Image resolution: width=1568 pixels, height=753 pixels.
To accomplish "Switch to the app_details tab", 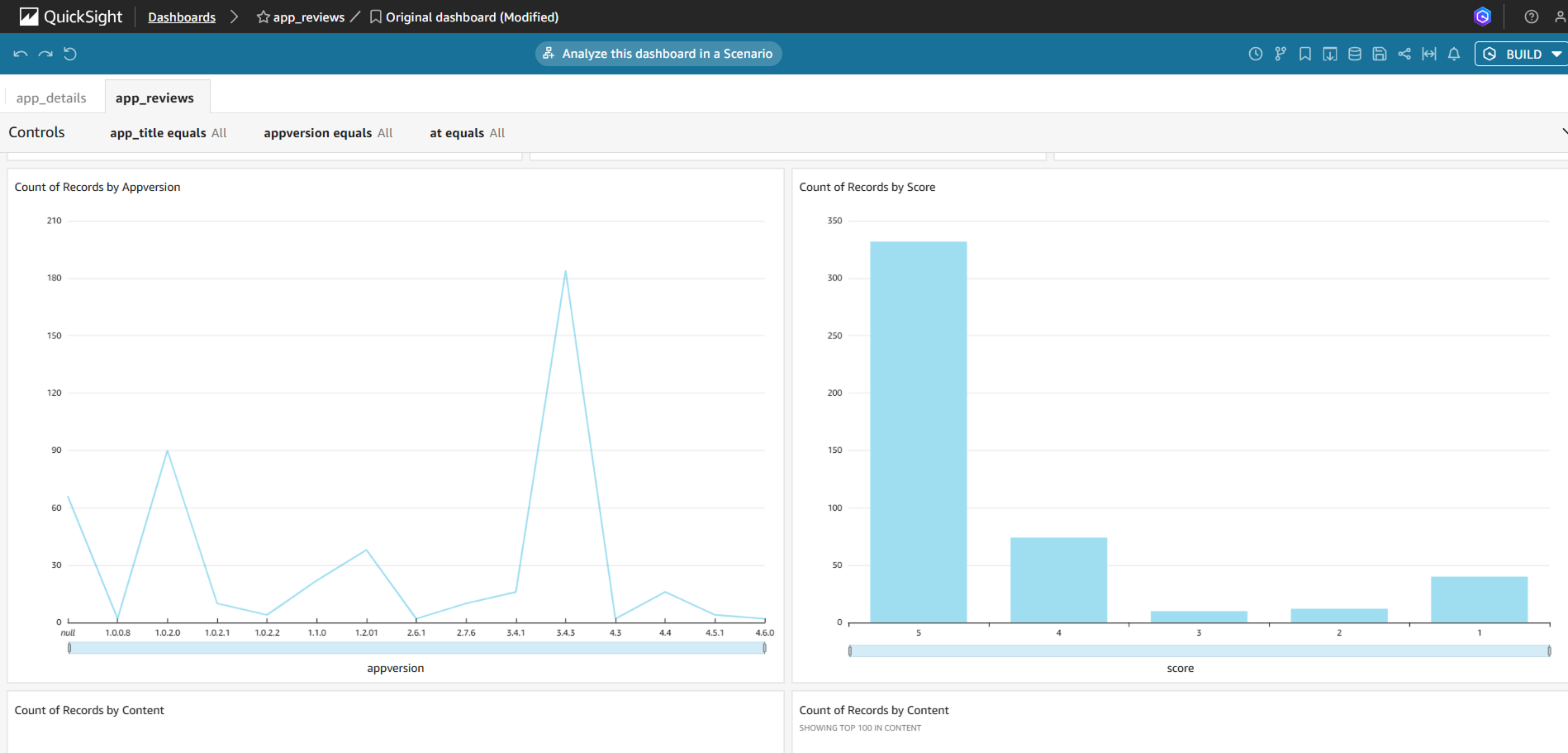I will [51, 98].
